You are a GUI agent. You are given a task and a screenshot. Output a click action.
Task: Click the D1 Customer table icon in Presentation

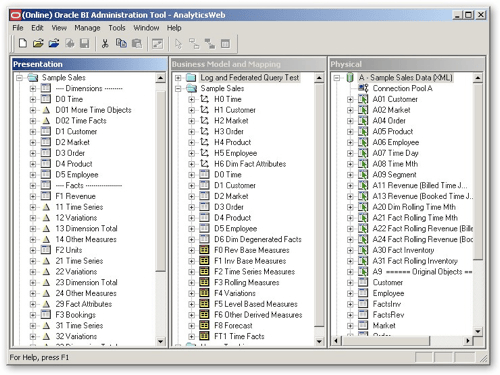click(46, 131)
